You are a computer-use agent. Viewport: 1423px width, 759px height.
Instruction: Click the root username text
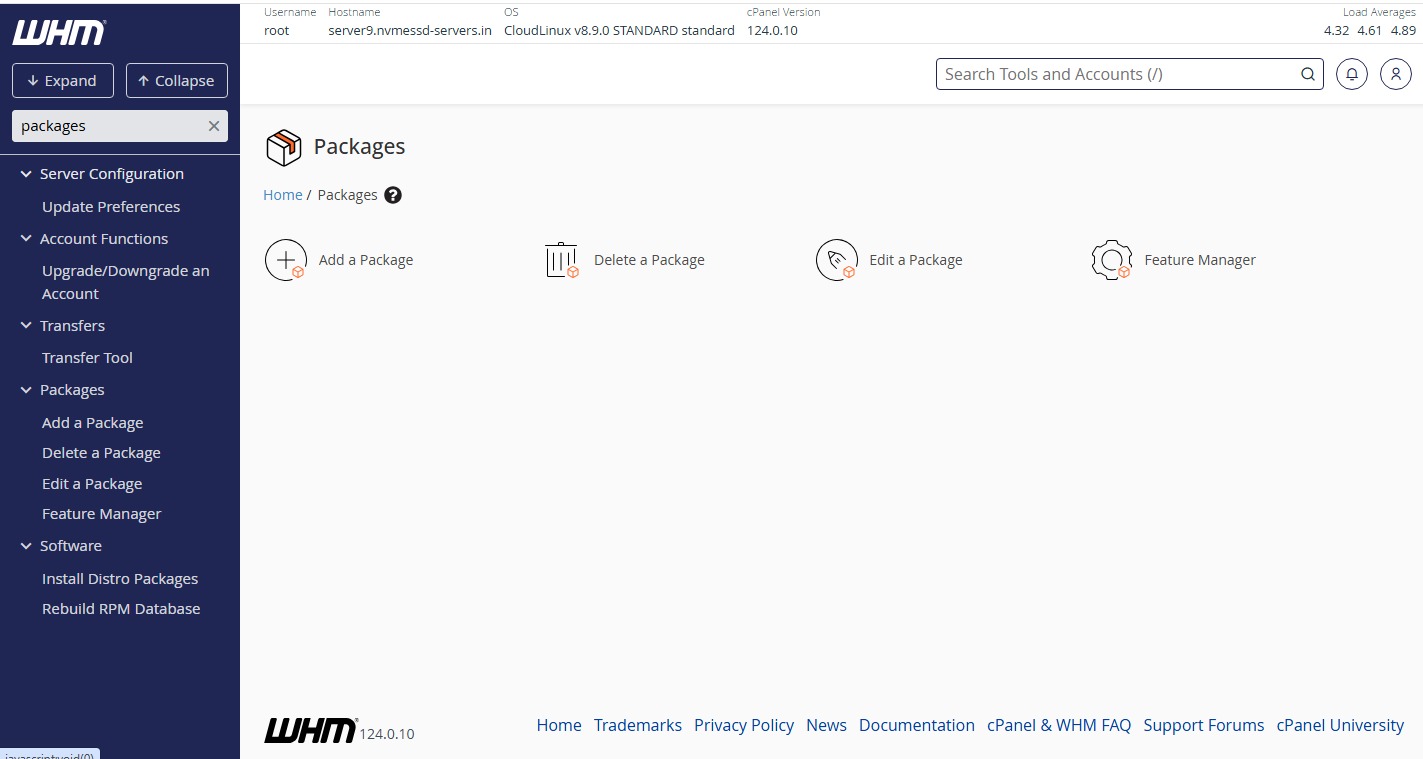[277, 30]
